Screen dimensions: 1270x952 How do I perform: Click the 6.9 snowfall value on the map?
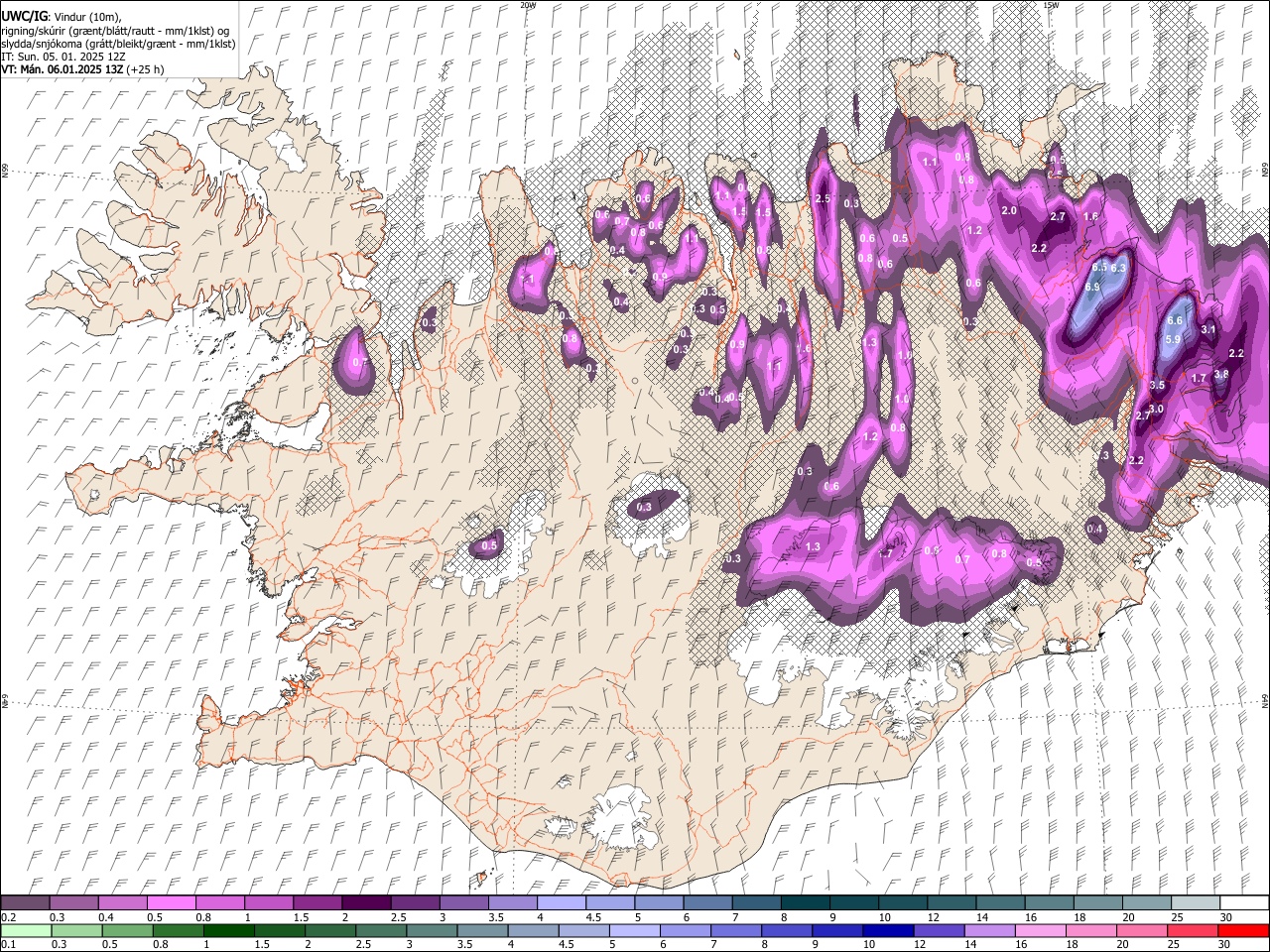pos(1092,288)
